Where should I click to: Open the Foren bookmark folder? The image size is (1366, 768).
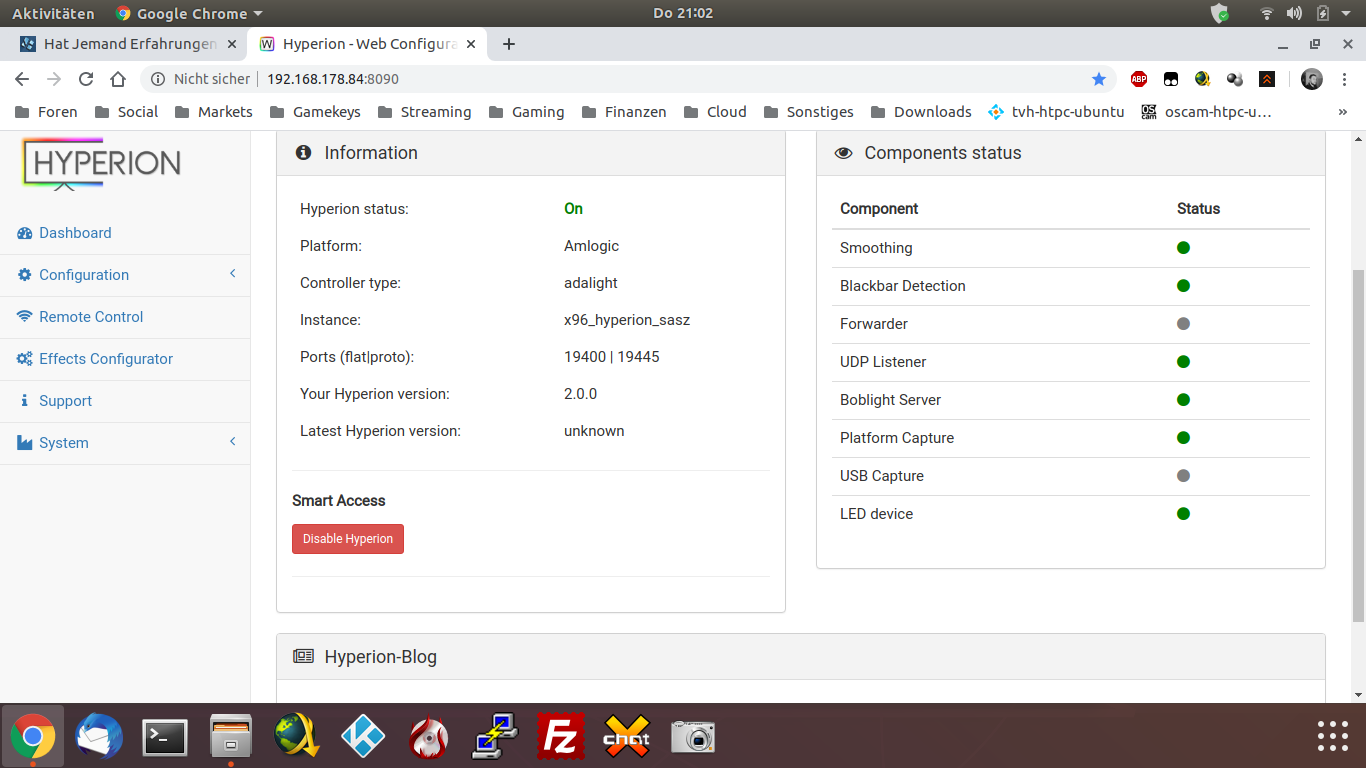(x=47, y=112)
